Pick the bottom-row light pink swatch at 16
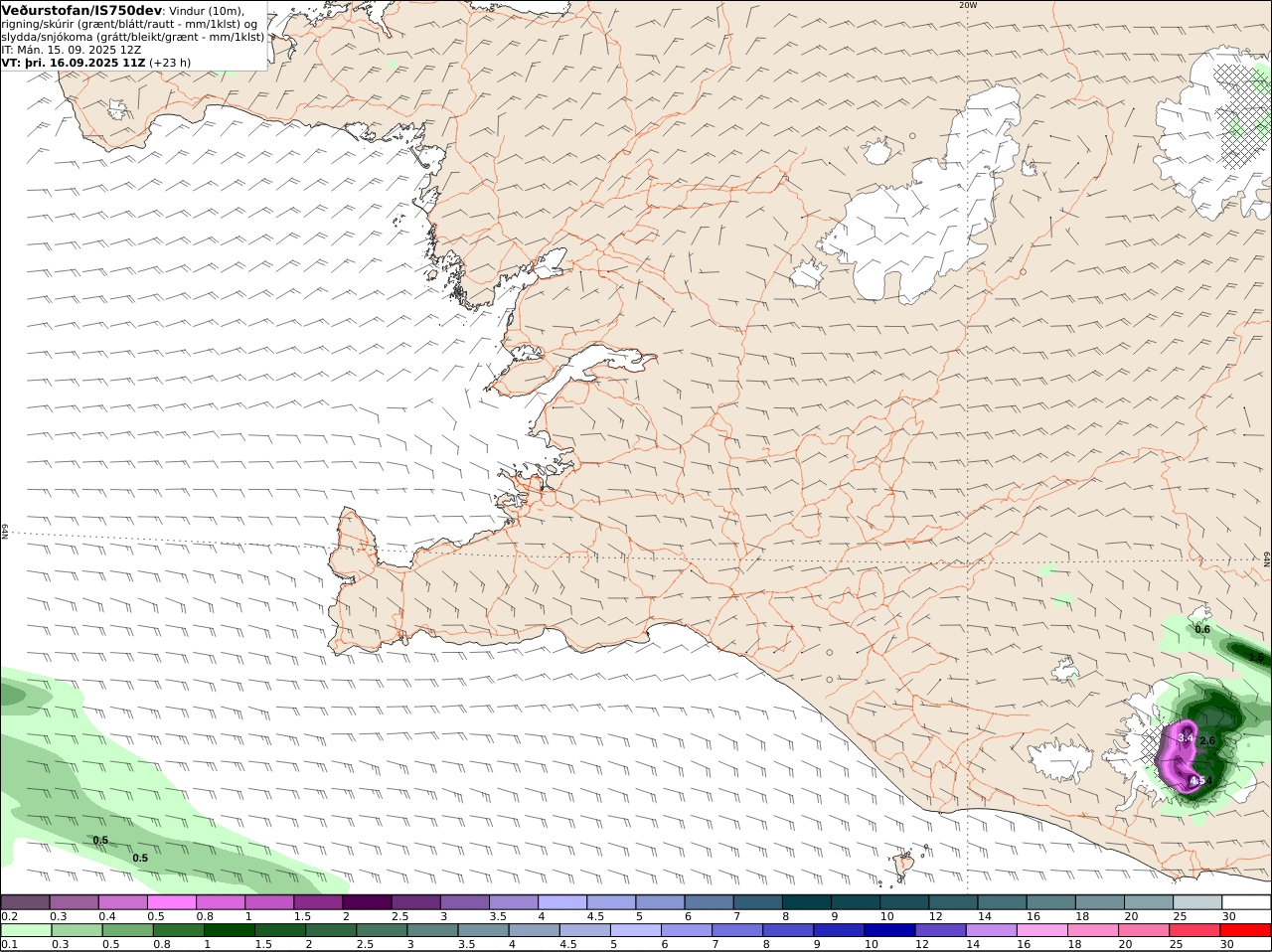Screen dimensions: 1272x952 [x=1042, y=930]
